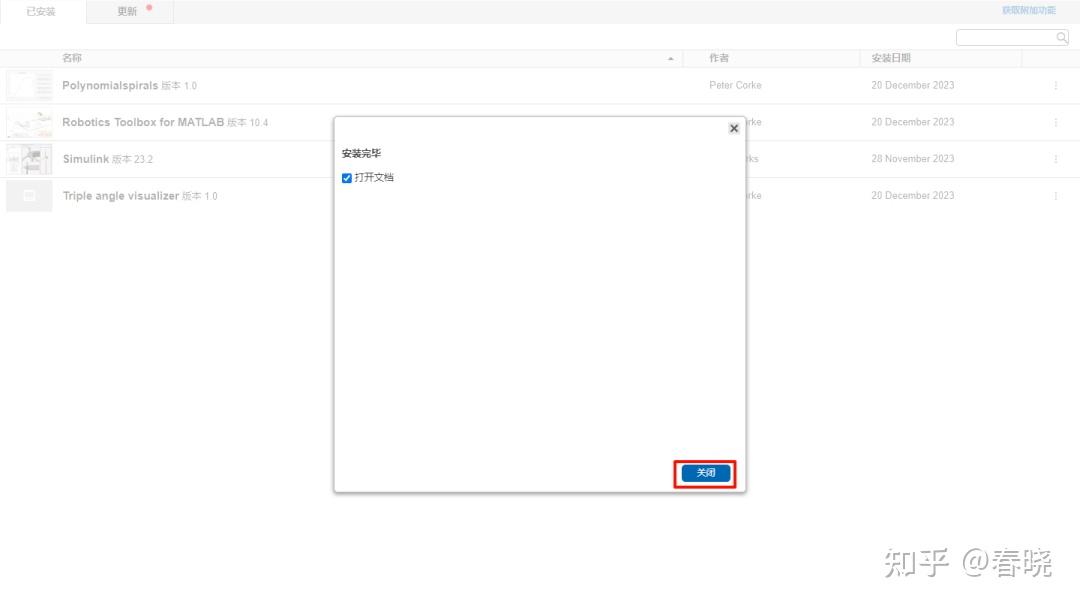
Task: Click the Polynomialspirals add-on thumbnail icon
Action: point(28,85)
